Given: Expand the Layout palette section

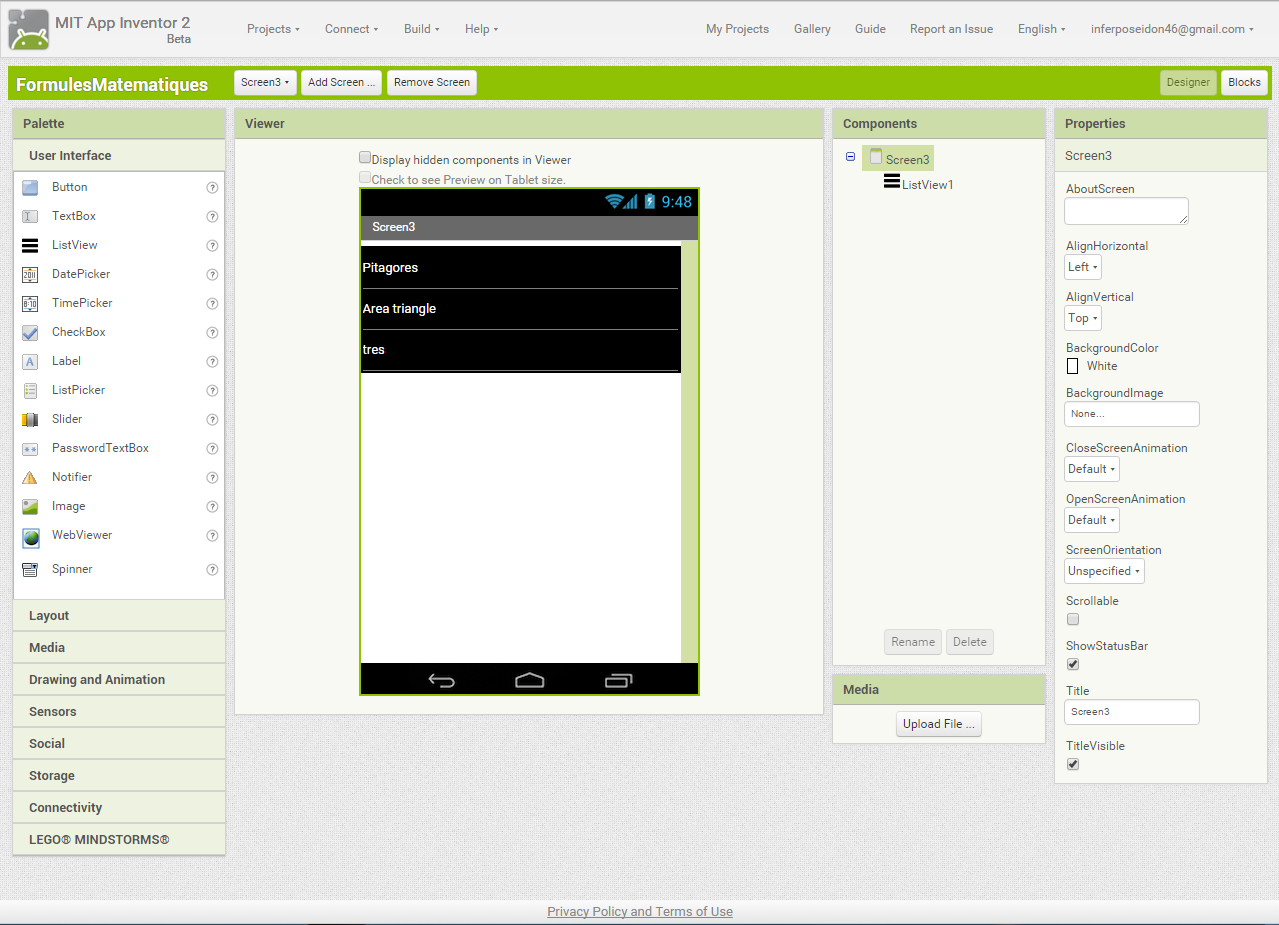Looking at the screenshot, I should pos(119,616).
